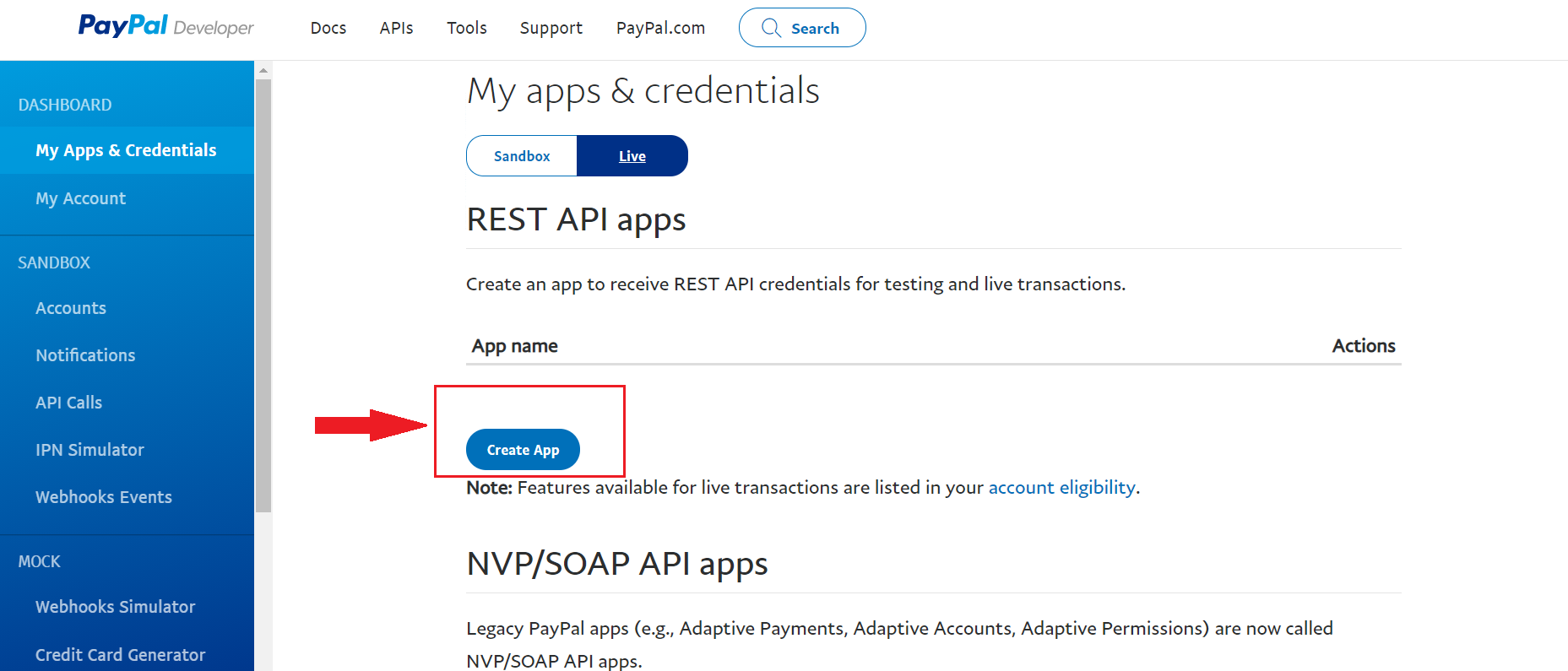Open the Support menu
Image resolution: width=1568 pixels, height=671 pixels.
(x=551, y=28)
